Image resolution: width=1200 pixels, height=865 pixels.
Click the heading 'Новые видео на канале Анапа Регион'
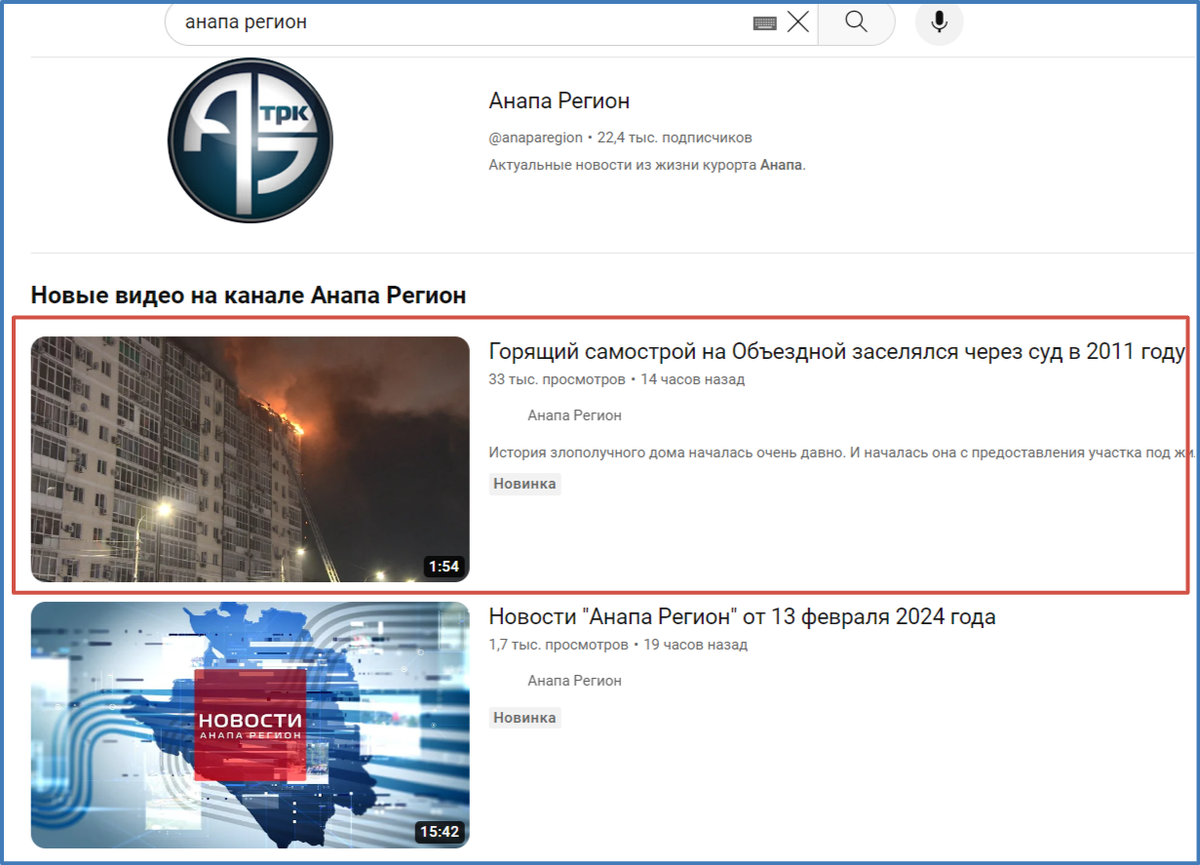click(249, 295)
